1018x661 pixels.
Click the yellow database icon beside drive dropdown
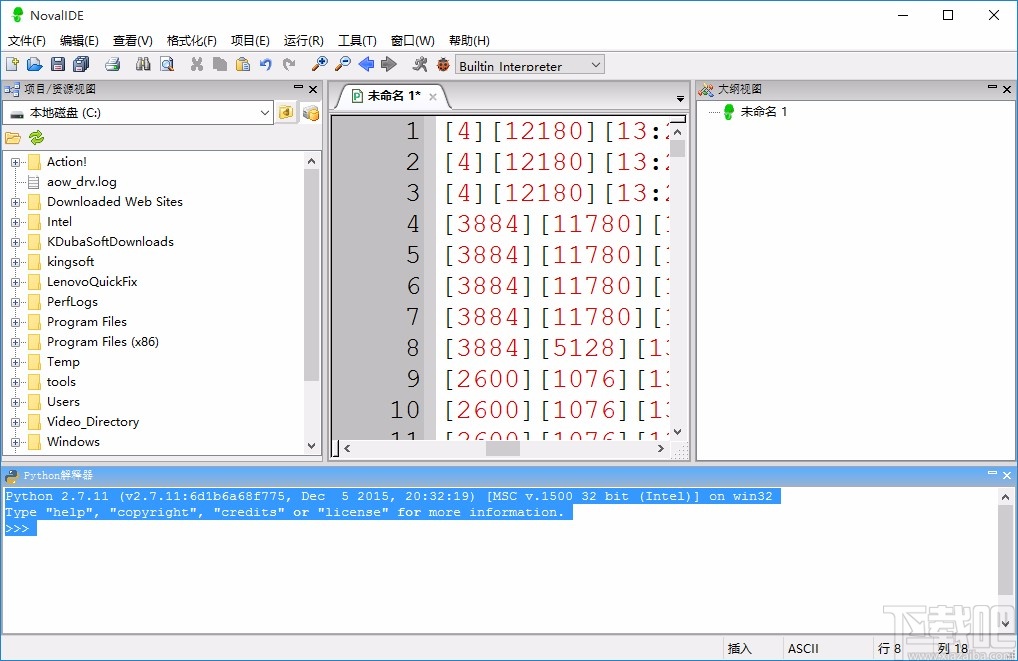tap(311, 113)
